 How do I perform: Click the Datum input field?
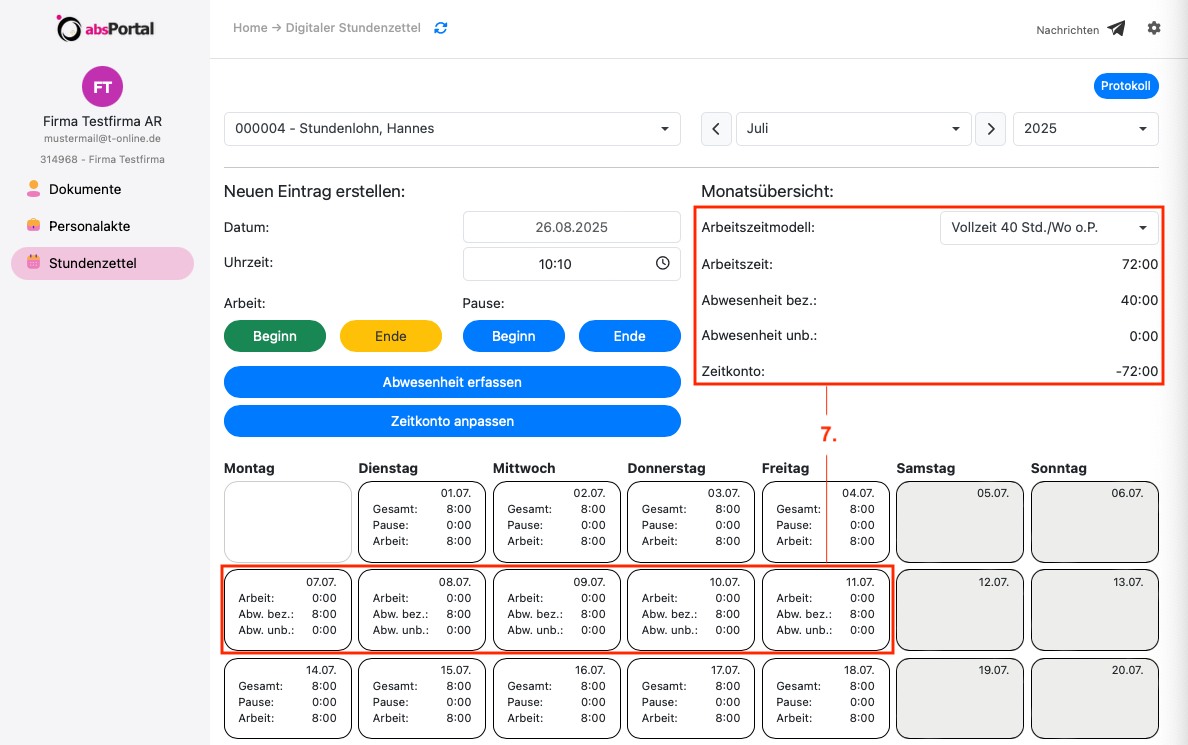click(x=571, y=227)
